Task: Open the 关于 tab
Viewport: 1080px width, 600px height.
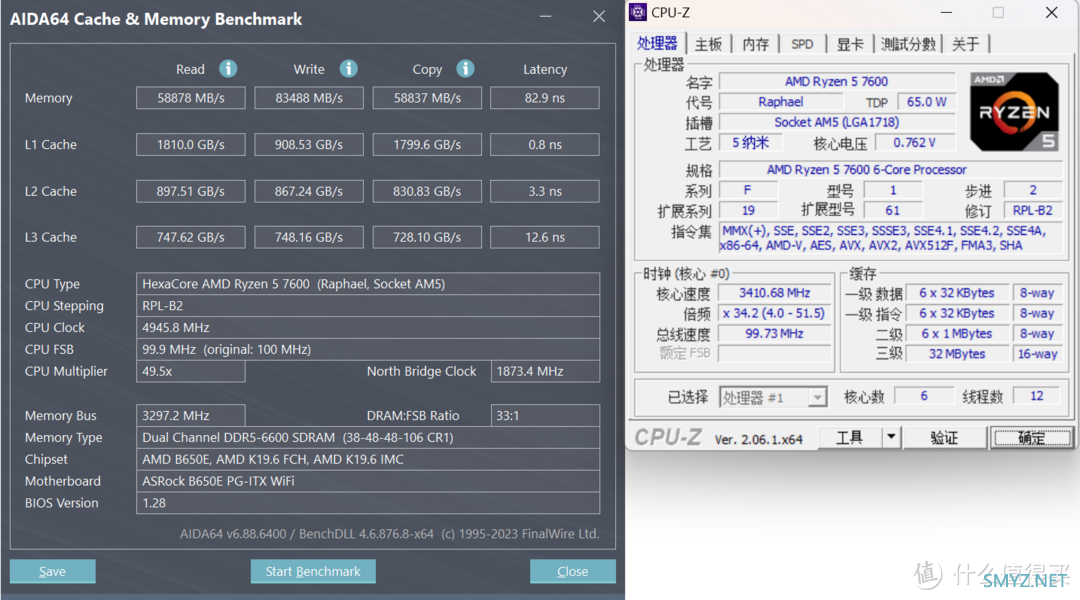Action: [966, 44]
